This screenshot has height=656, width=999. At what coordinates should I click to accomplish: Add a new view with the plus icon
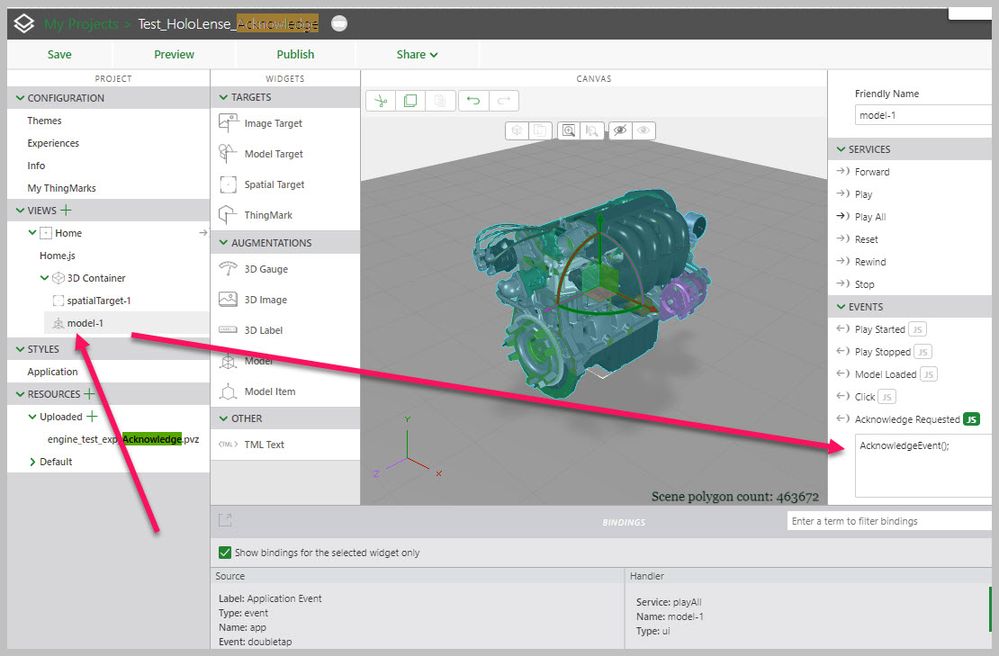(67, 210)
